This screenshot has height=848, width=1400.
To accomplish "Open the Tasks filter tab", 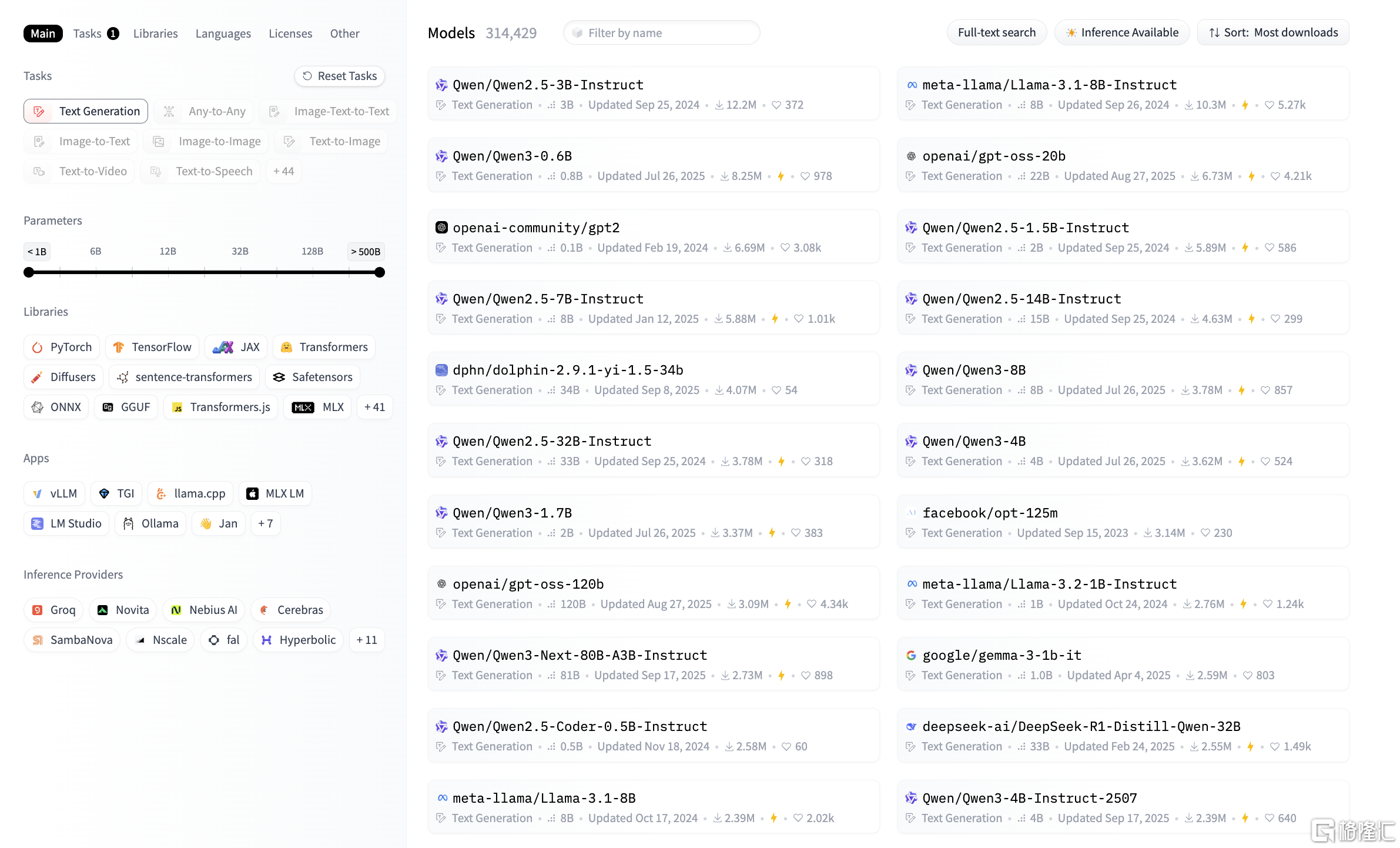I will point(96,34).
